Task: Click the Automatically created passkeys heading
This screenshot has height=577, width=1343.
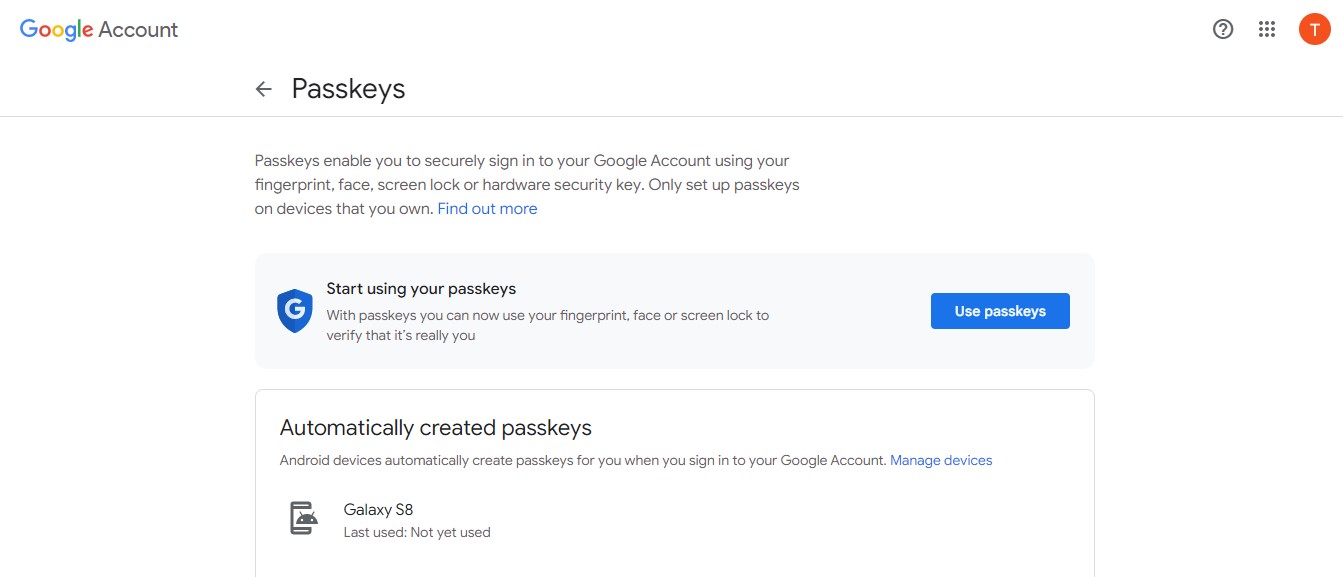Action: 436,428
